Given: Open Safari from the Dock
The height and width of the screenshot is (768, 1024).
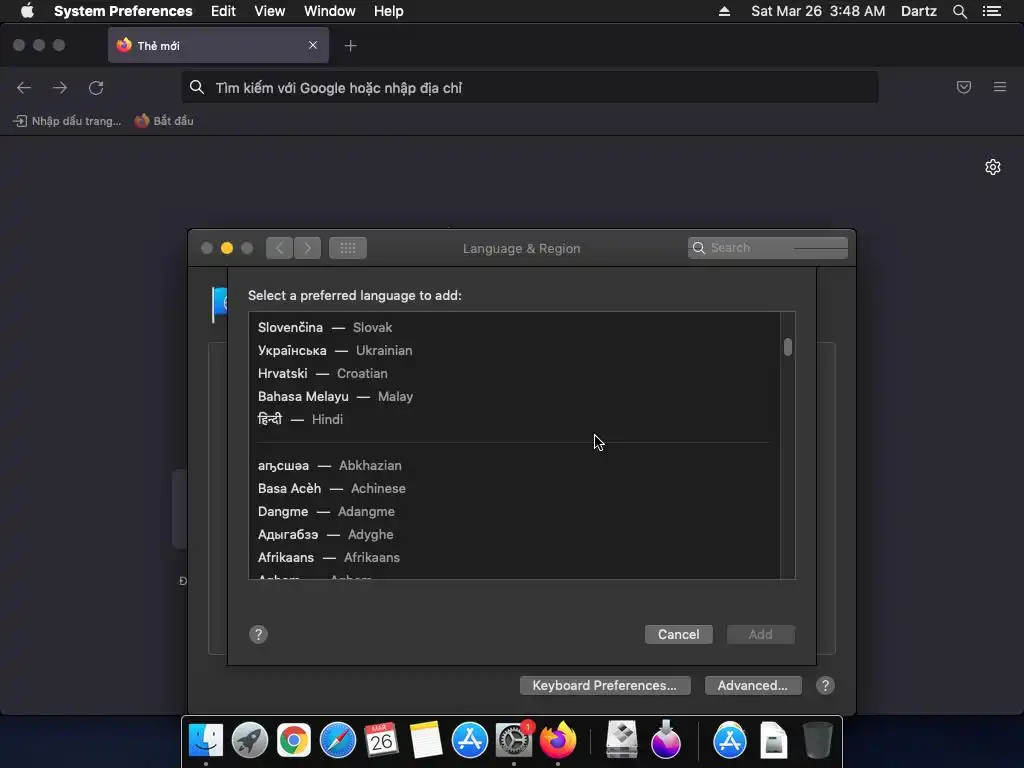Looking at the screenshot, I should (x=338, y=740).
